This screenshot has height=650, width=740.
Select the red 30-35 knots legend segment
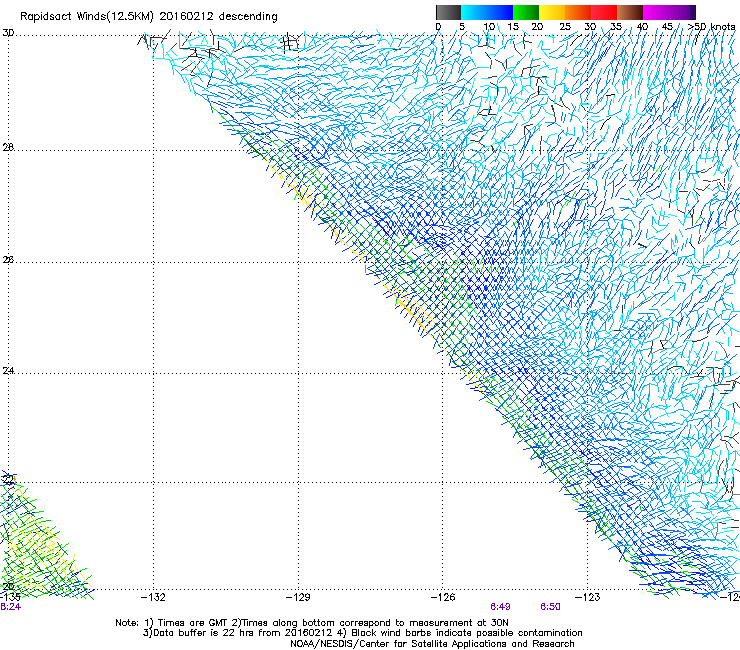pos(604,12)
